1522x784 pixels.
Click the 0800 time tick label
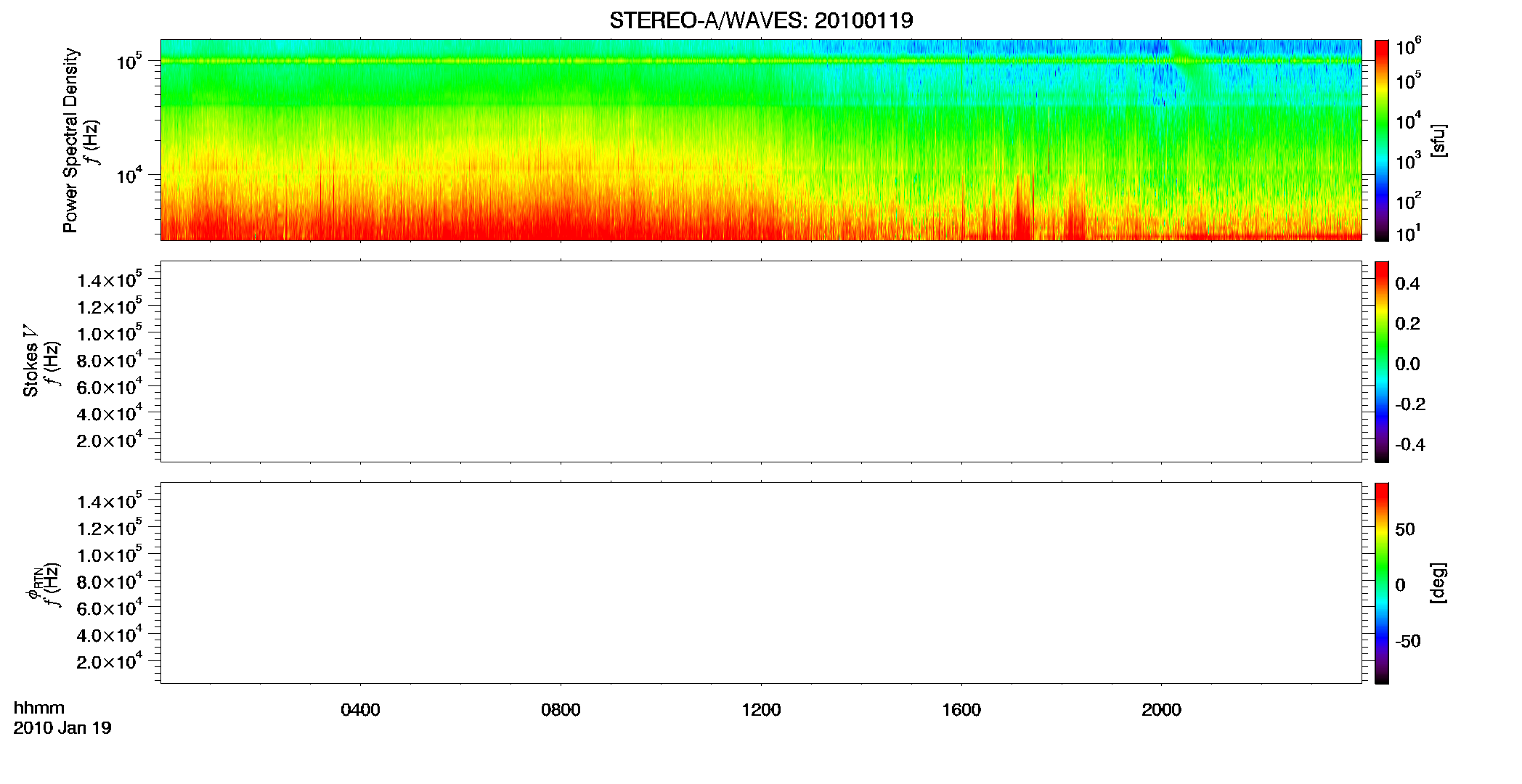561,710
